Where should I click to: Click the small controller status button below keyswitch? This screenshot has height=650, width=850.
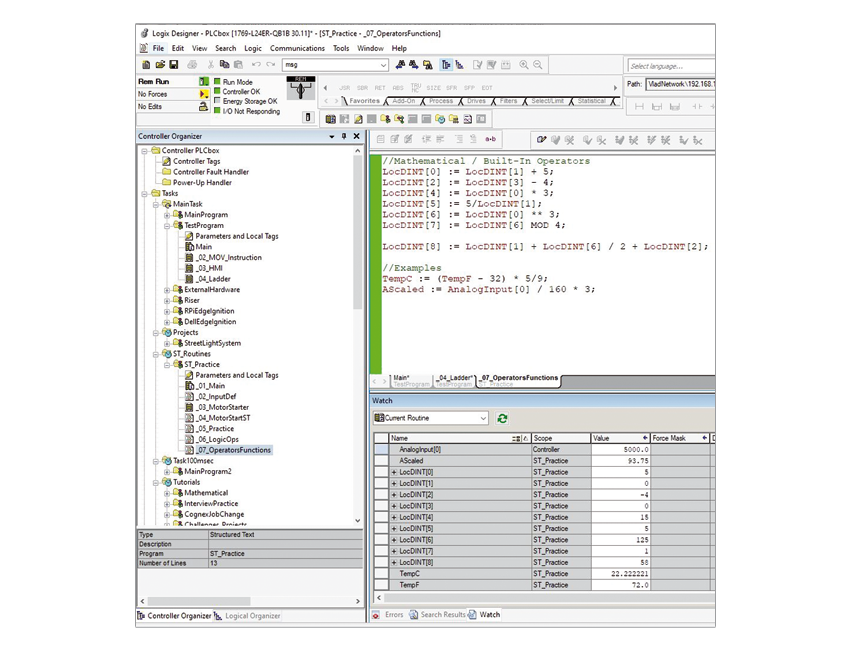pyautogui.click(x=308, y=117)
